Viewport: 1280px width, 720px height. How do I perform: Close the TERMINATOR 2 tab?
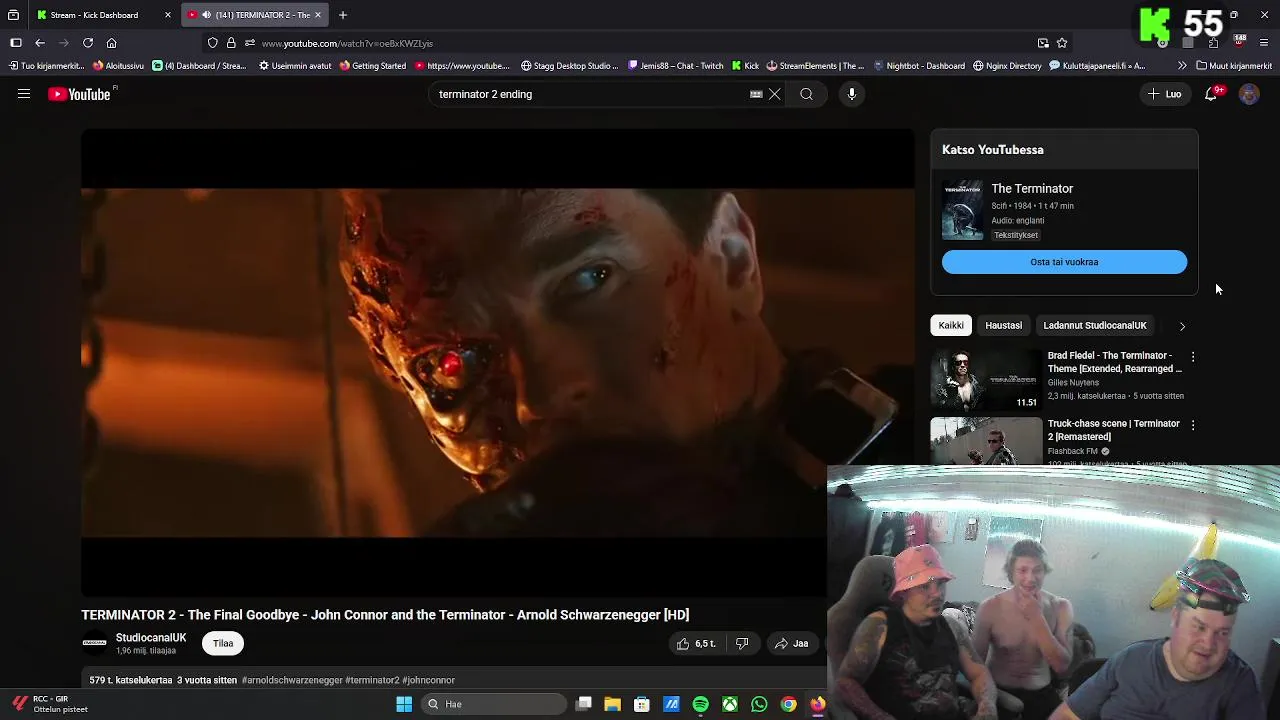tap(318, 15)
